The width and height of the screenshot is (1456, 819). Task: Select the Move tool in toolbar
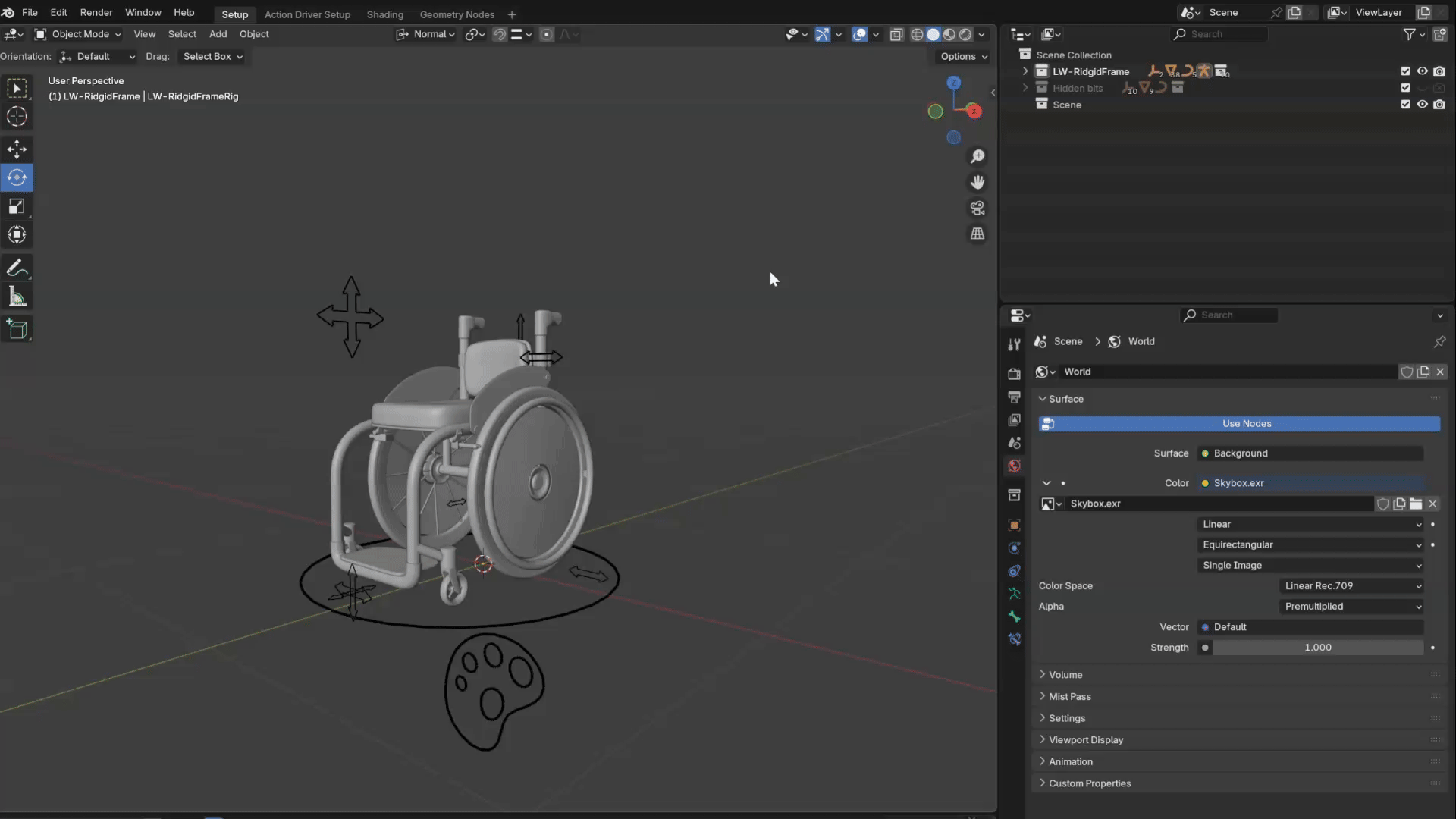coord(17,149)
